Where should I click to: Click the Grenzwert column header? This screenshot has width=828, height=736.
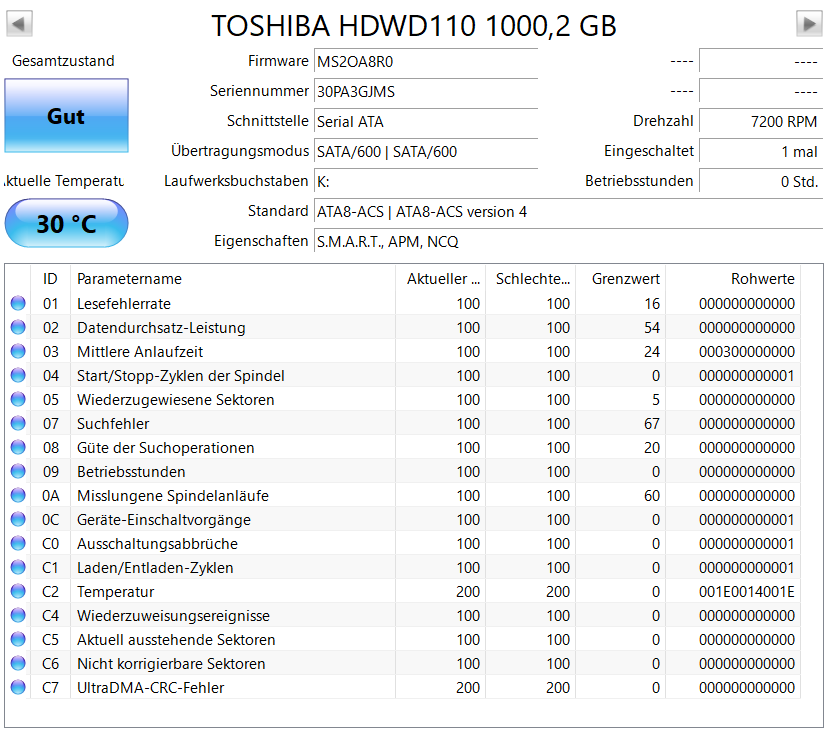click(x=620, y=278)
